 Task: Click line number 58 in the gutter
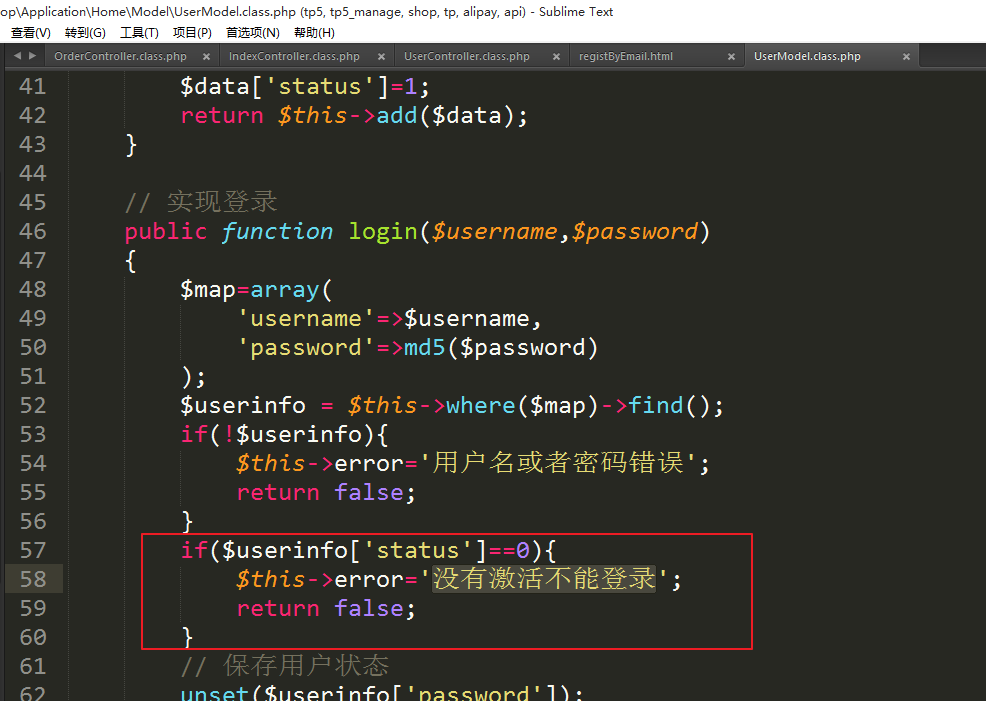click(33, 579)
